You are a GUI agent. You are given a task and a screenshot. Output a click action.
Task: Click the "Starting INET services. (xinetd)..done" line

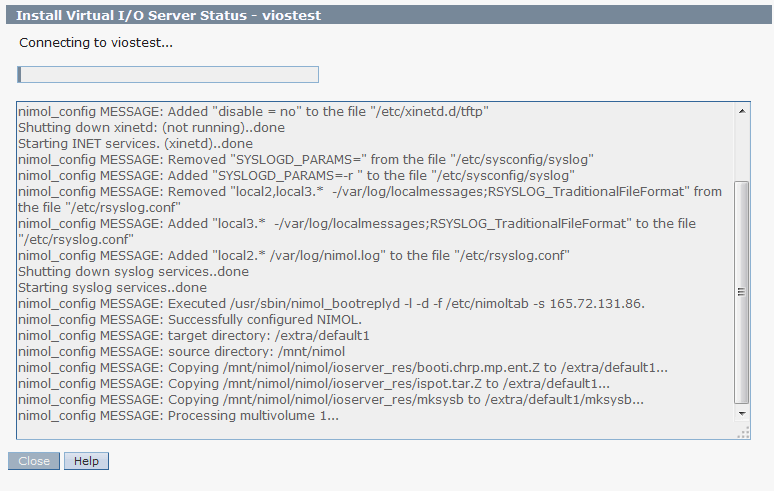[x=136, y=143]
